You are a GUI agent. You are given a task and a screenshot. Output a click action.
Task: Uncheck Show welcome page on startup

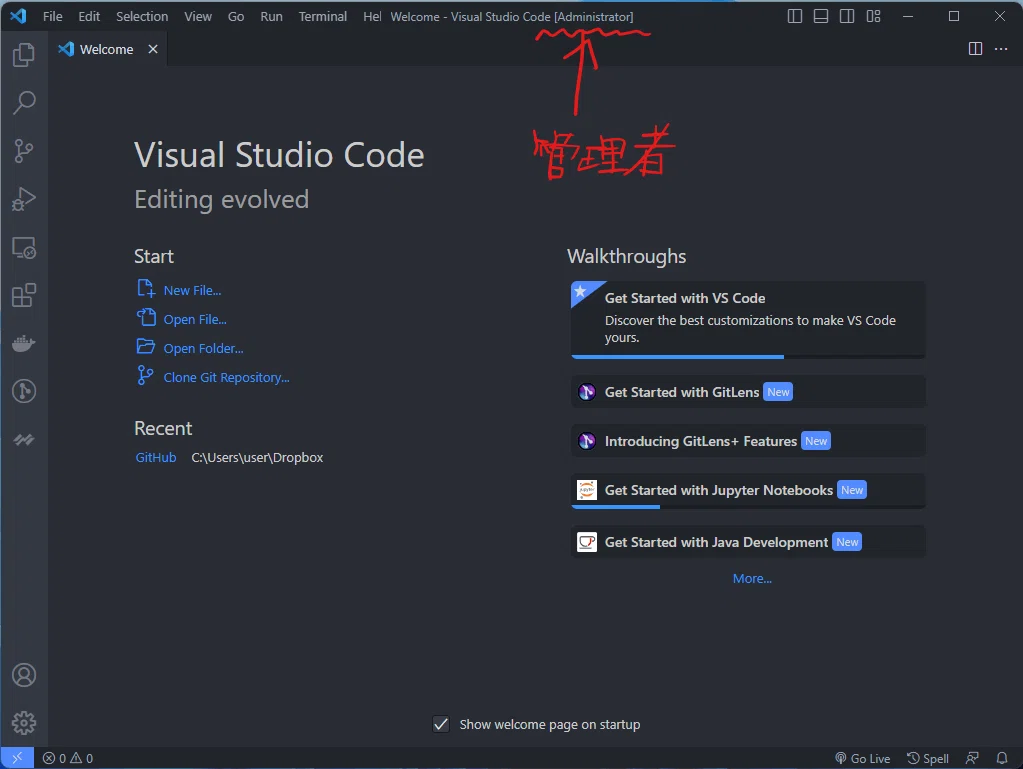(x=441, y=724)
